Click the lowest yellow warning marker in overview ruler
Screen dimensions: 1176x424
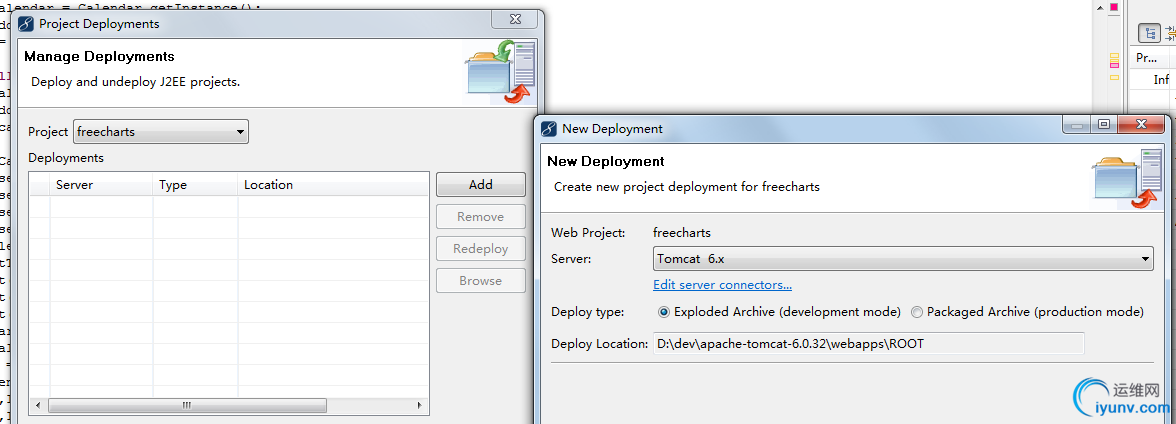1114,77
